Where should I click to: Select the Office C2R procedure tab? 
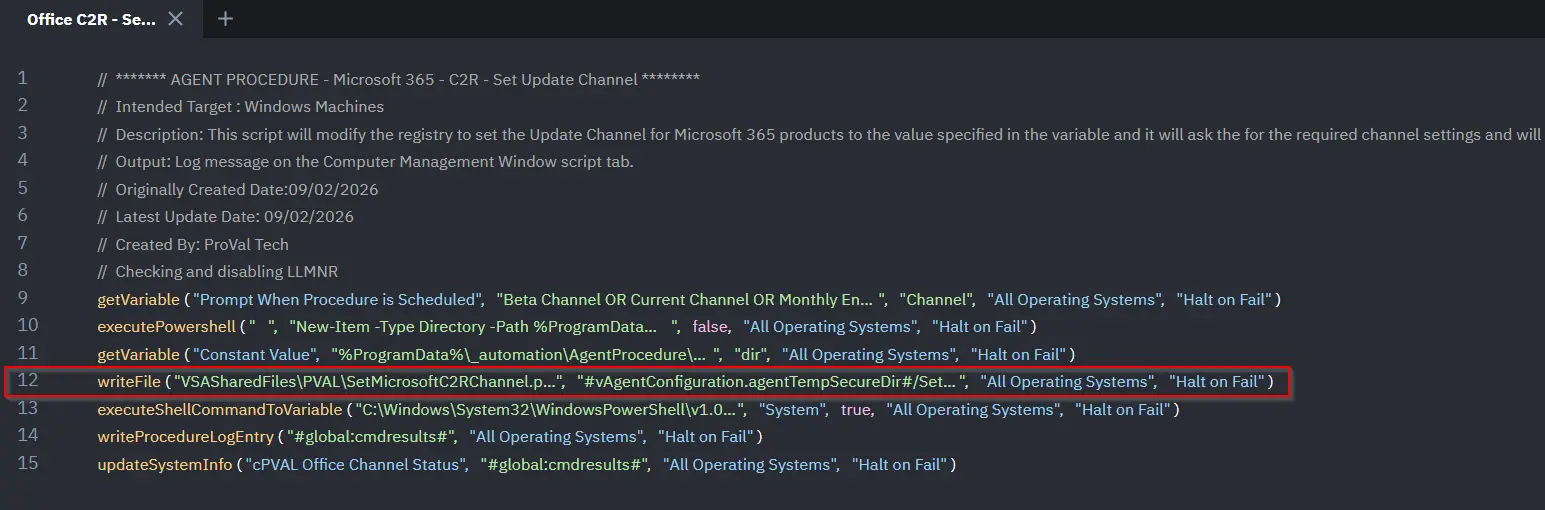point(90,19)
